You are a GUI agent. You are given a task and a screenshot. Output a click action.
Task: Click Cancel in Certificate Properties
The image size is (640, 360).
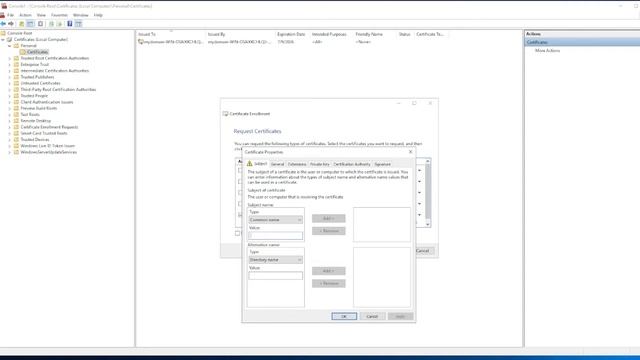(372, 316)
